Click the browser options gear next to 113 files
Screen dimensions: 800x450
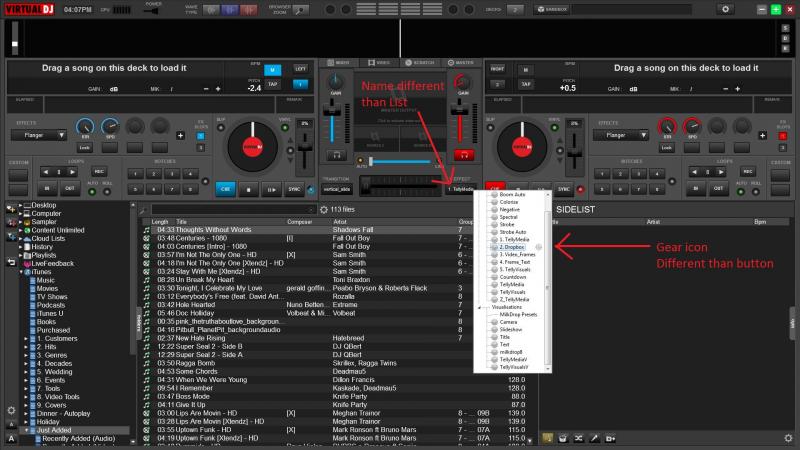pos(323,210)
